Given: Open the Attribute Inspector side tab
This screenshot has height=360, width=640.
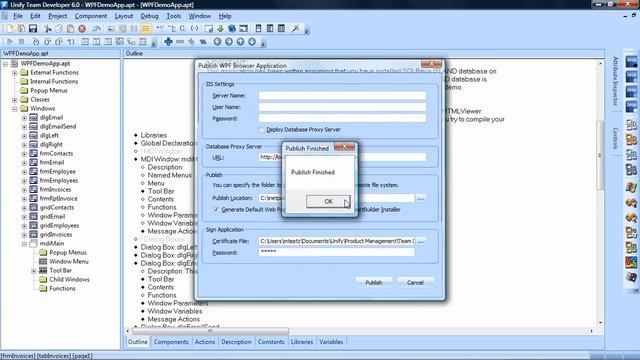Looking at the screenshot, I should click(615, 81).
